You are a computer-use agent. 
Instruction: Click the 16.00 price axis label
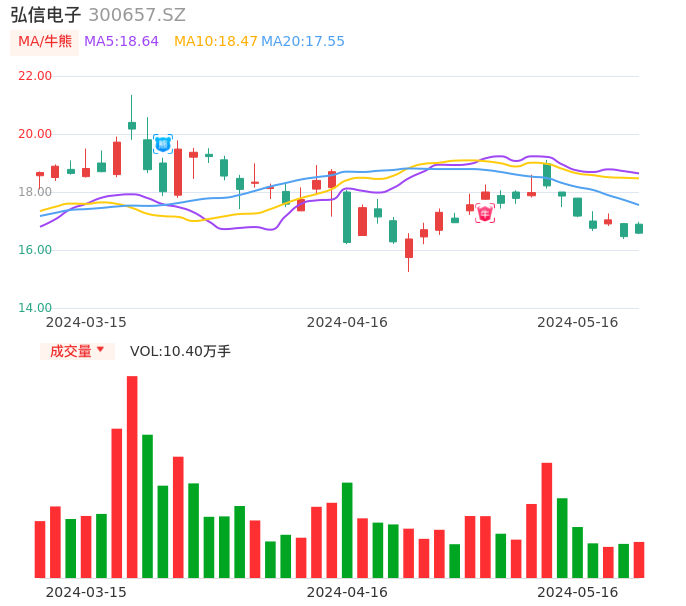click(35, 250)
